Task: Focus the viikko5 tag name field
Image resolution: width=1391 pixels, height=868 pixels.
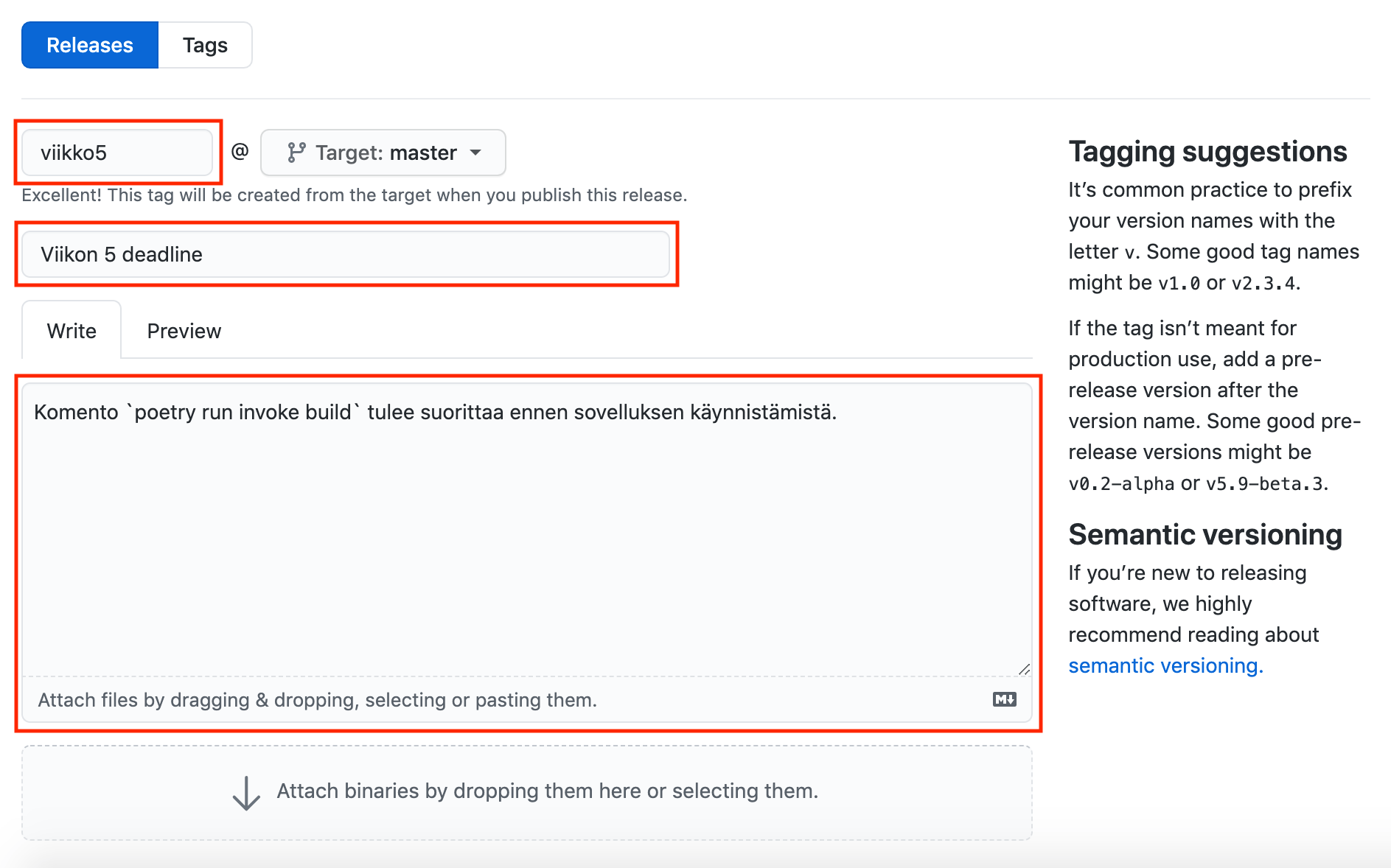Action: [x=117, y=153]
